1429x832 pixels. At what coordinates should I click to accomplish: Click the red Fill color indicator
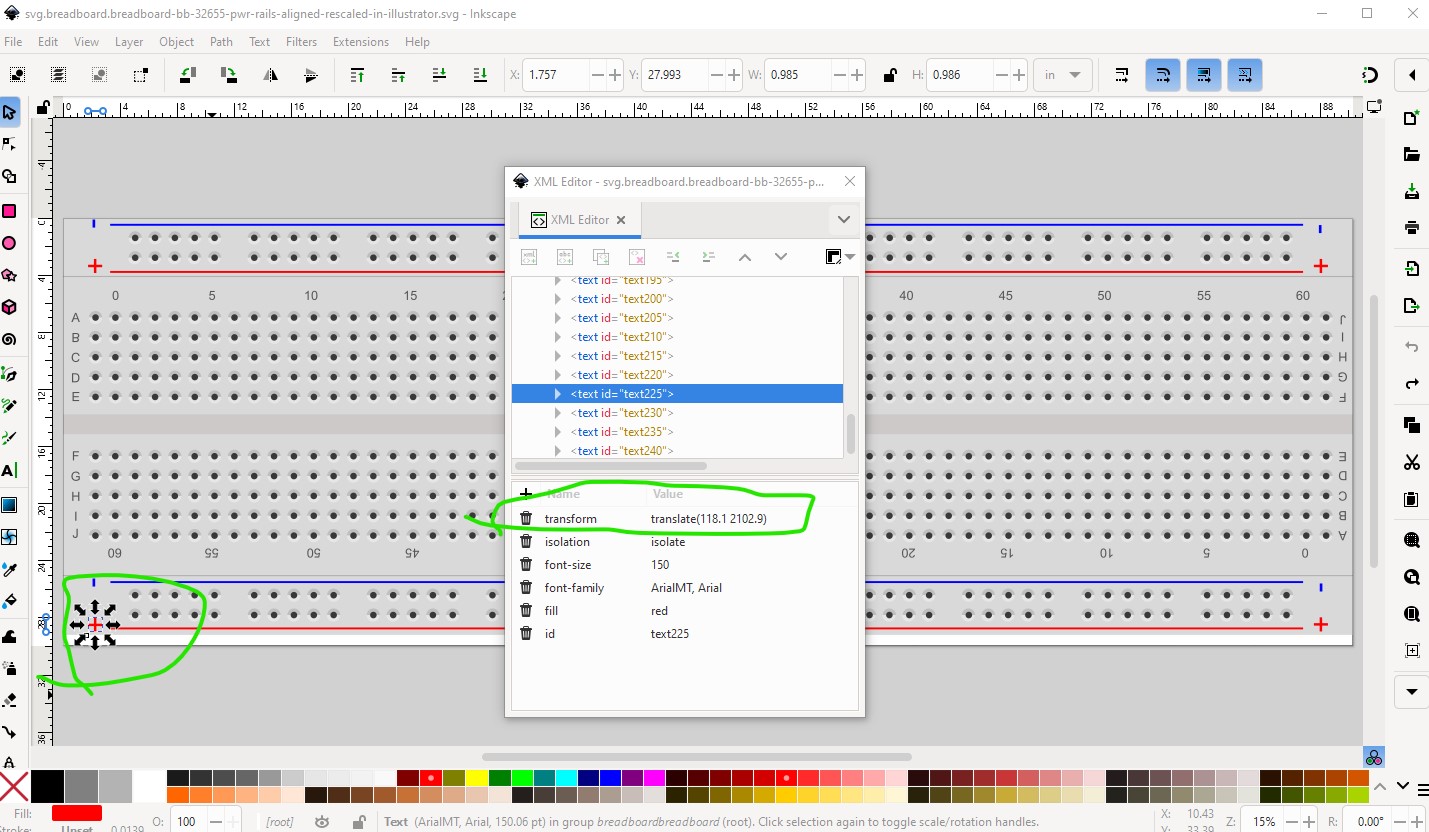pyautogui.click(x=76, y=814)
